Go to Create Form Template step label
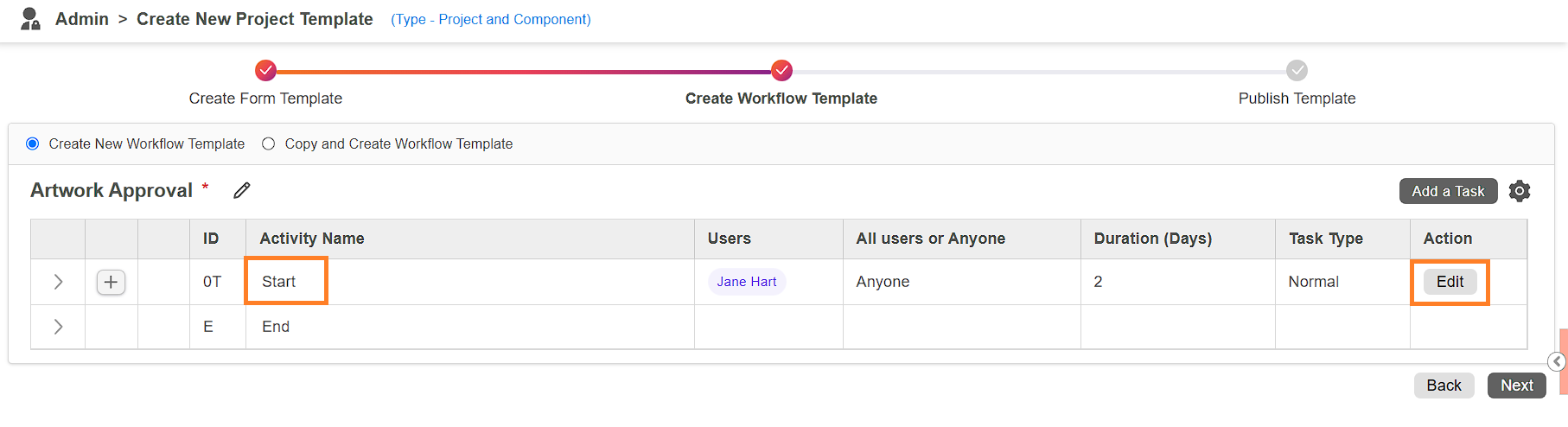The image size is (1568, 427). tap(265, 99)
